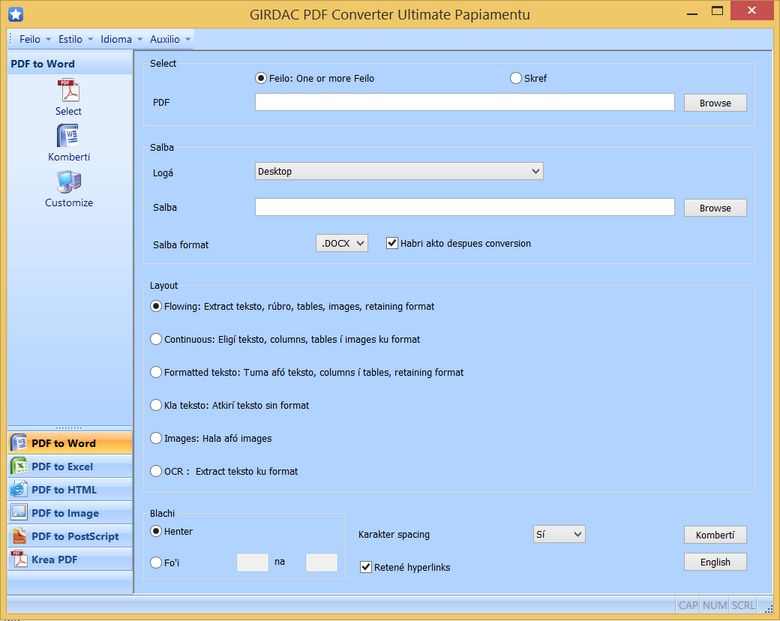Click the star application icon in title bar

point(15,14)
